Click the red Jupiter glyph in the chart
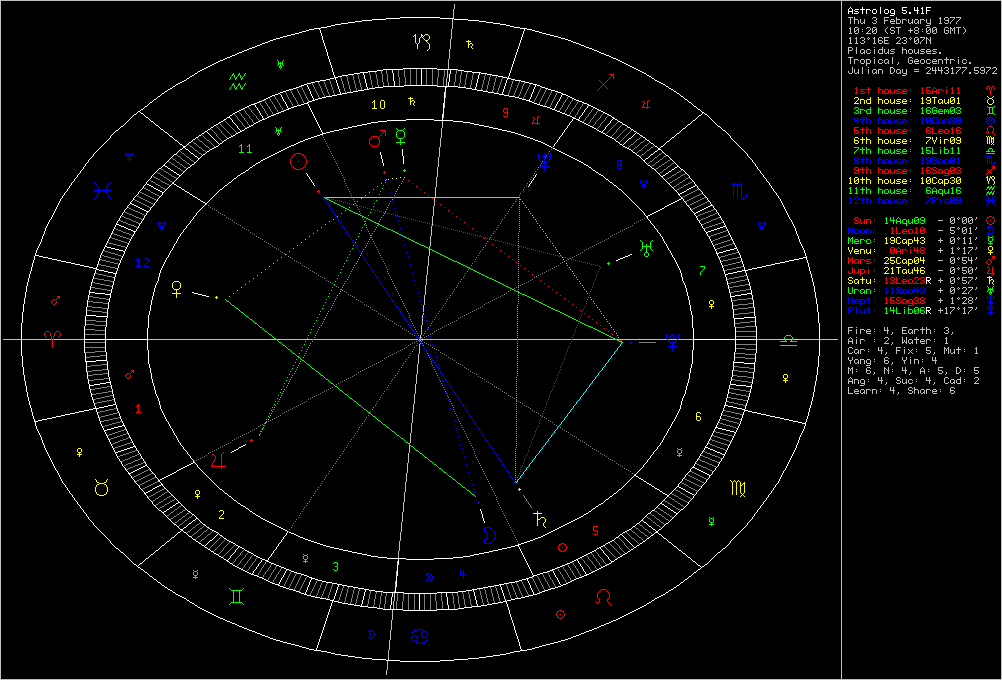 coord(218,460)
